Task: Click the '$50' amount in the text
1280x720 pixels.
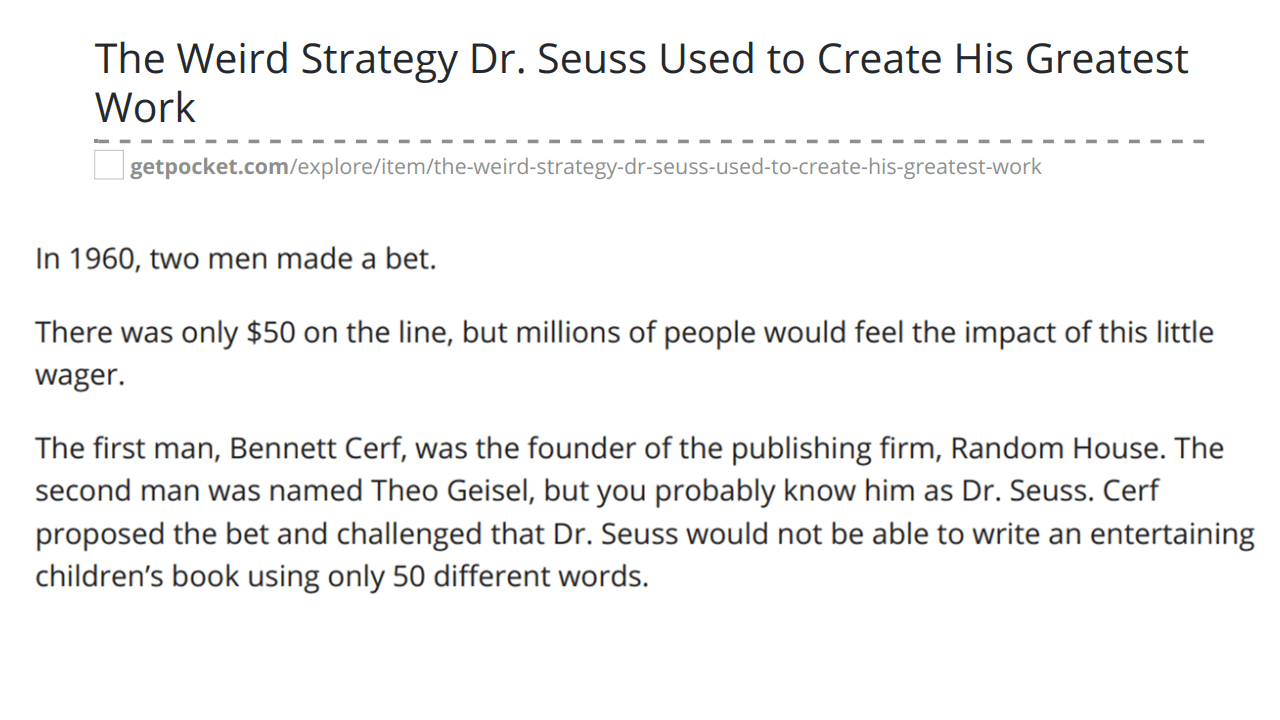Action: [x=271, y=332]
